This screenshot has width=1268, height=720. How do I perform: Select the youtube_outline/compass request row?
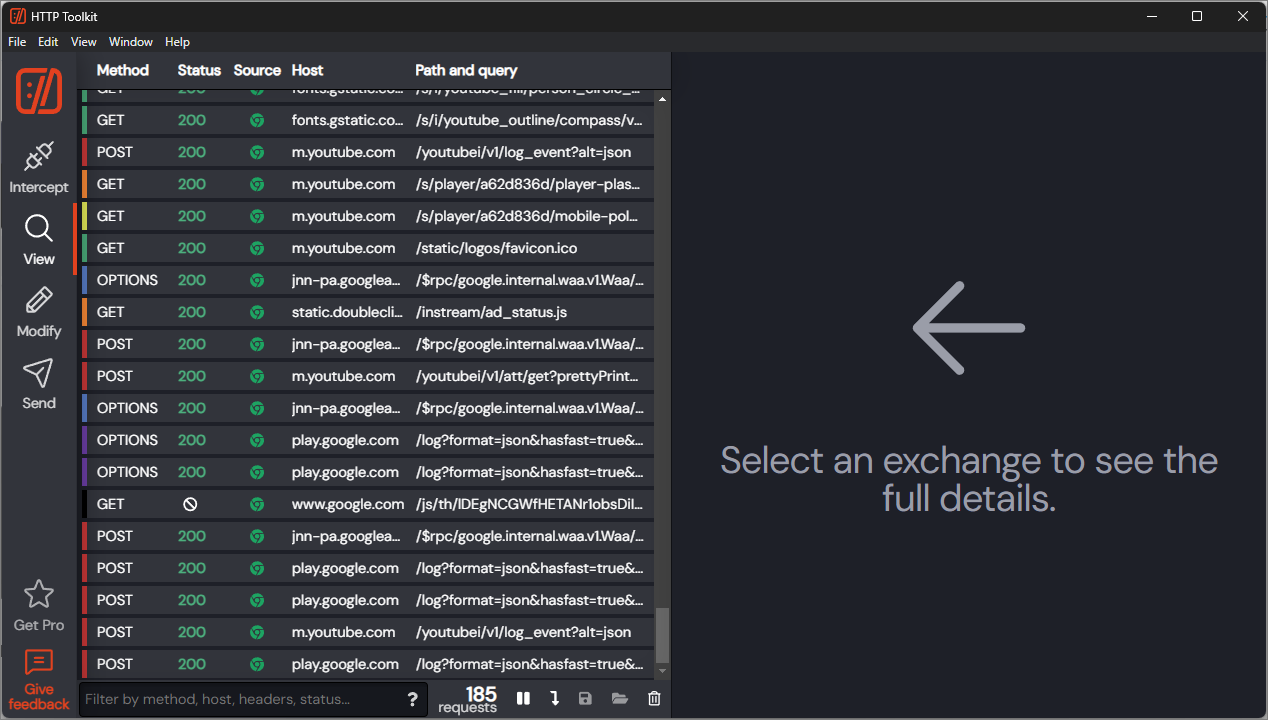tap(367, 120)
